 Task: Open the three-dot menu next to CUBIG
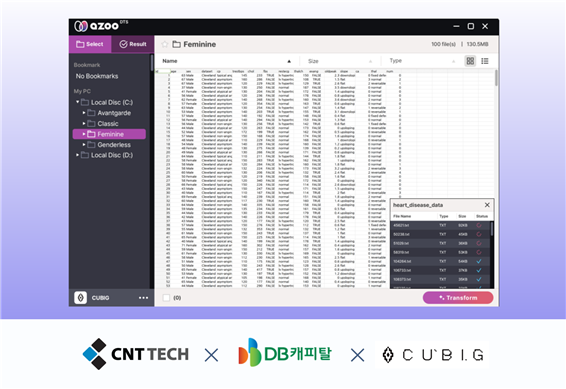(143, 298)
